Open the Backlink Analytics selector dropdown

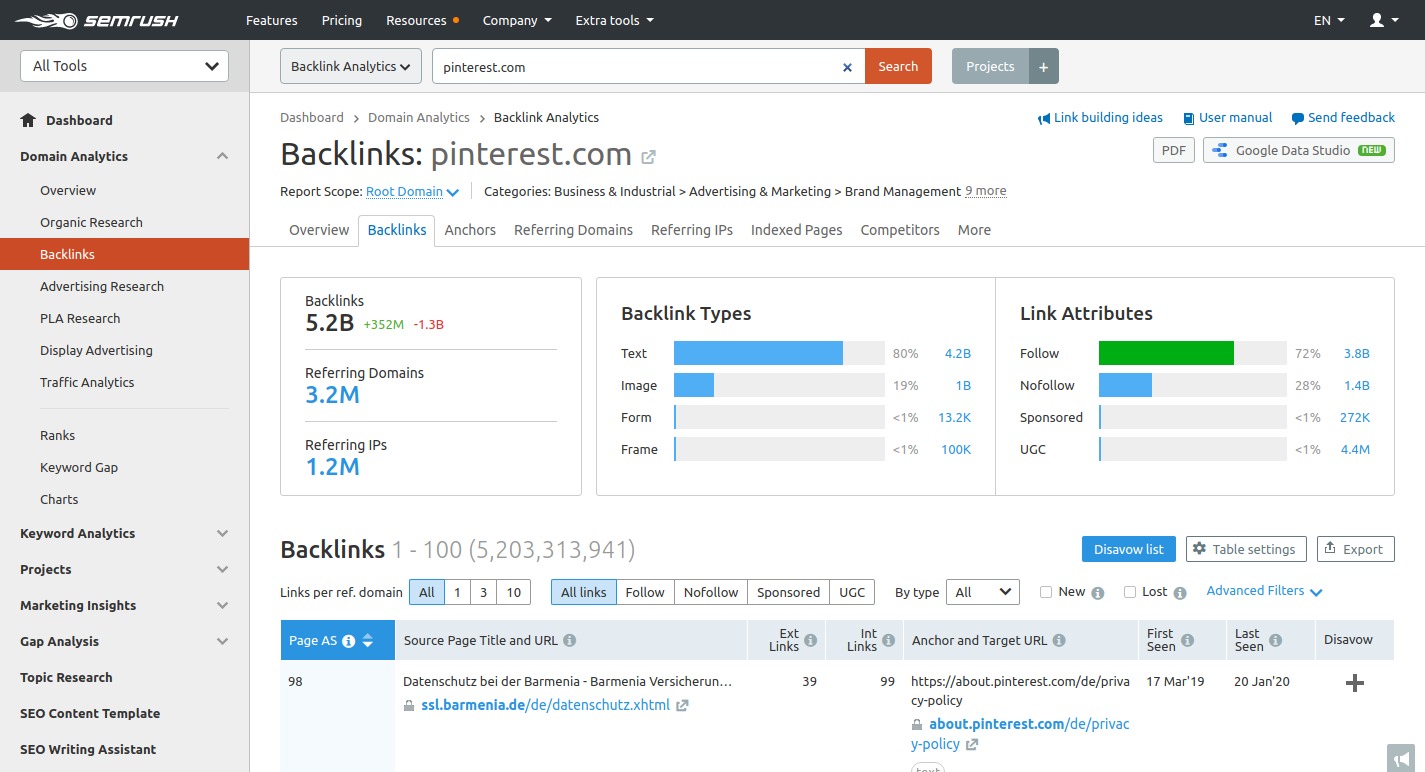[351, 67]
